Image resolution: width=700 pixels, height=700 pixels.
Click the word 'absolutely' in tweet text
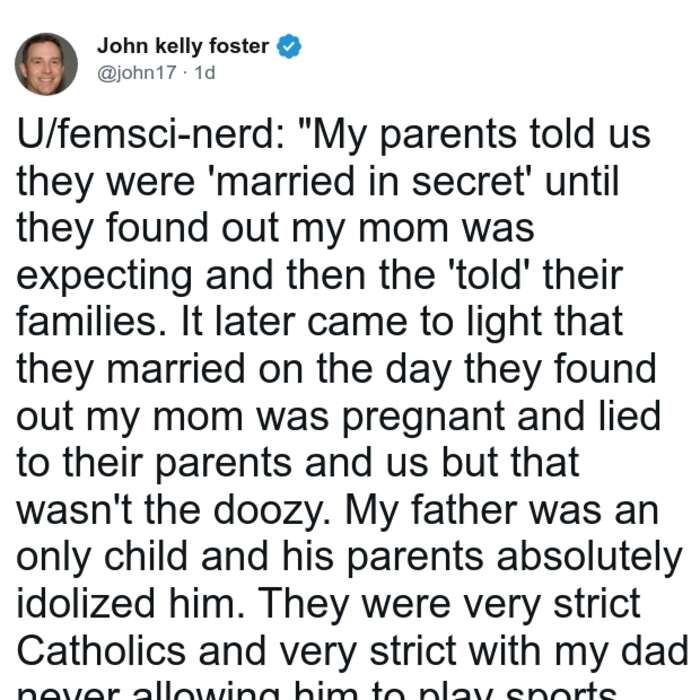coord(589,557)
